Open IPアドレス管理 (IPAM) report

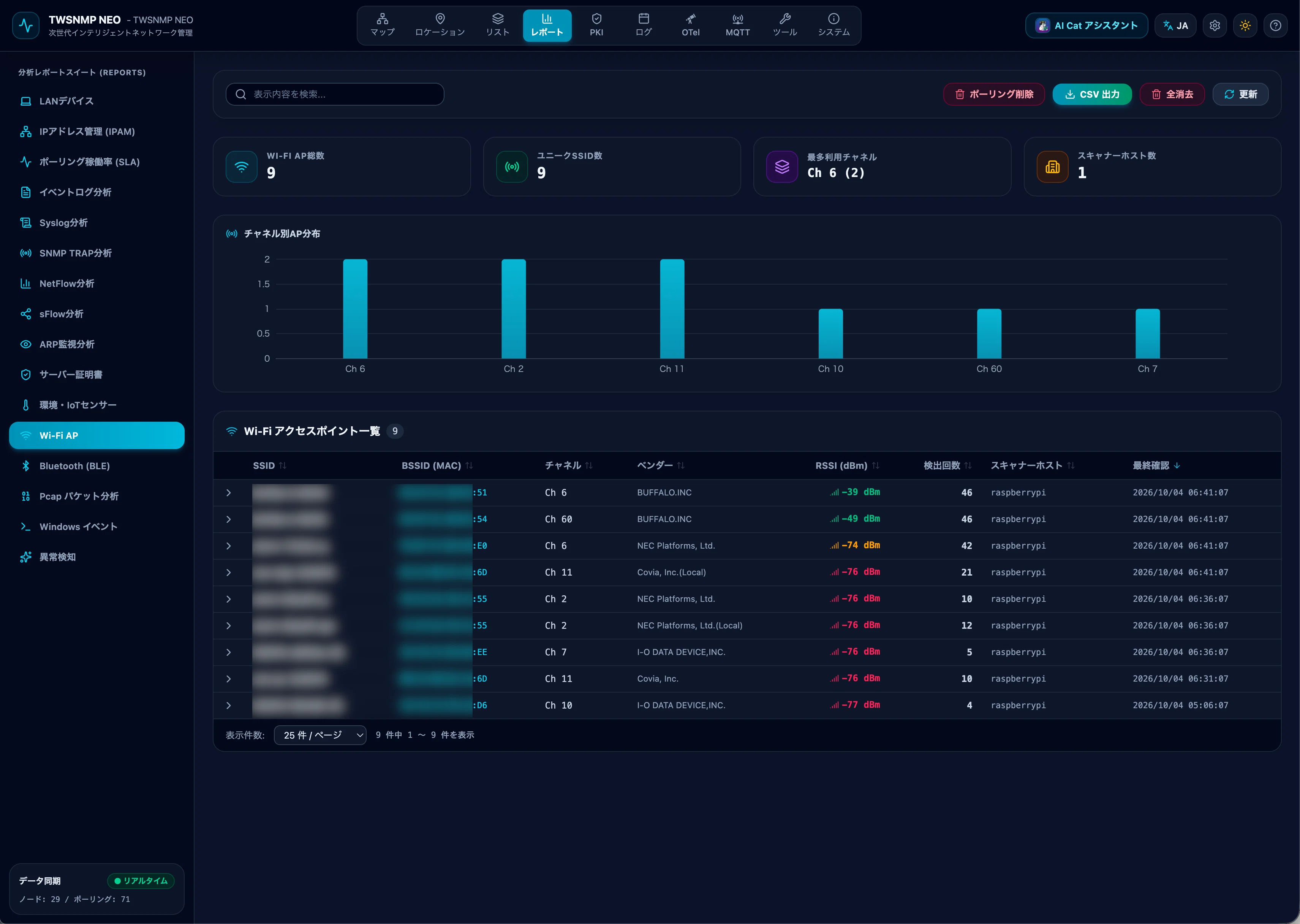coord(97,131)
